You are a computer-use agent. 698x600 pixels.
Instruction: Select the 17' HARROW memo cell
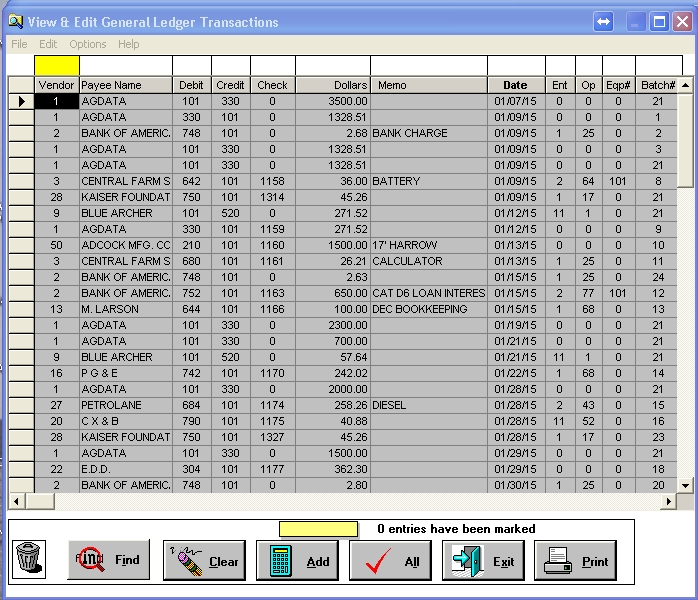pos(429,245)
